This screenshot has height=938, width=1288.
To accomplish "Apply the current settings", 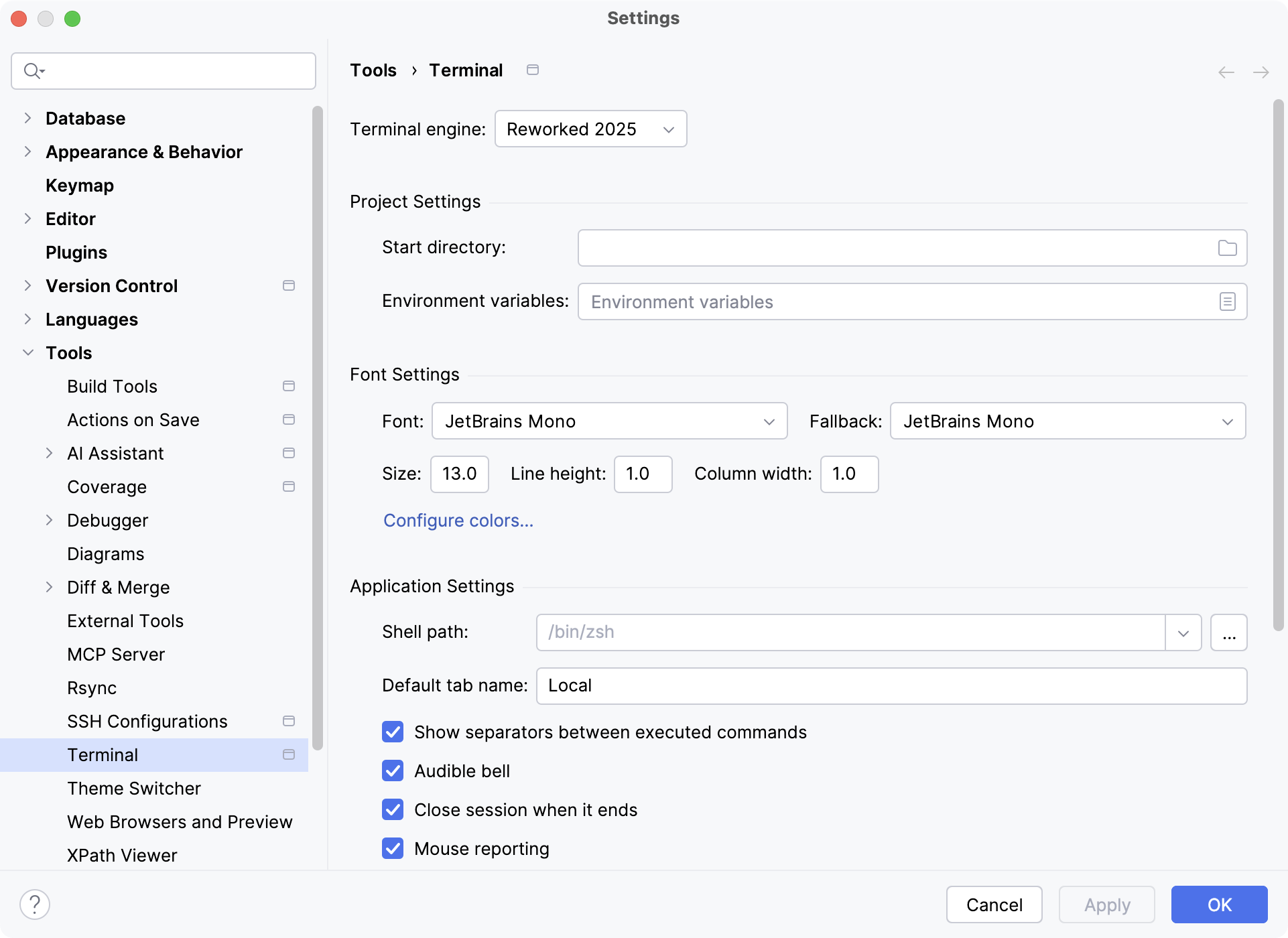I will click(x=1106, y=904).
